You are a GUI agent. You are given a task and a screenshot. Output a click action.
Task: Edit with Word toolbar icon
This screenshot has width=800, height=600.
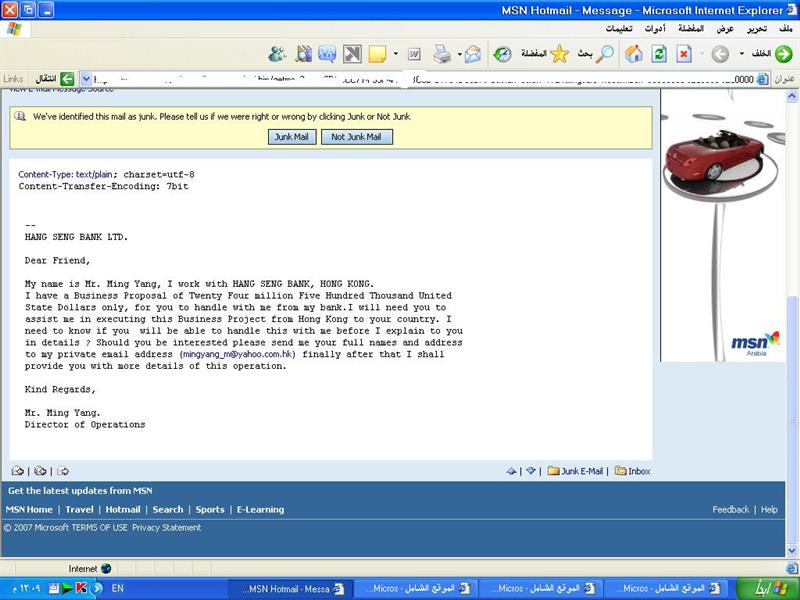coord(414,54)
